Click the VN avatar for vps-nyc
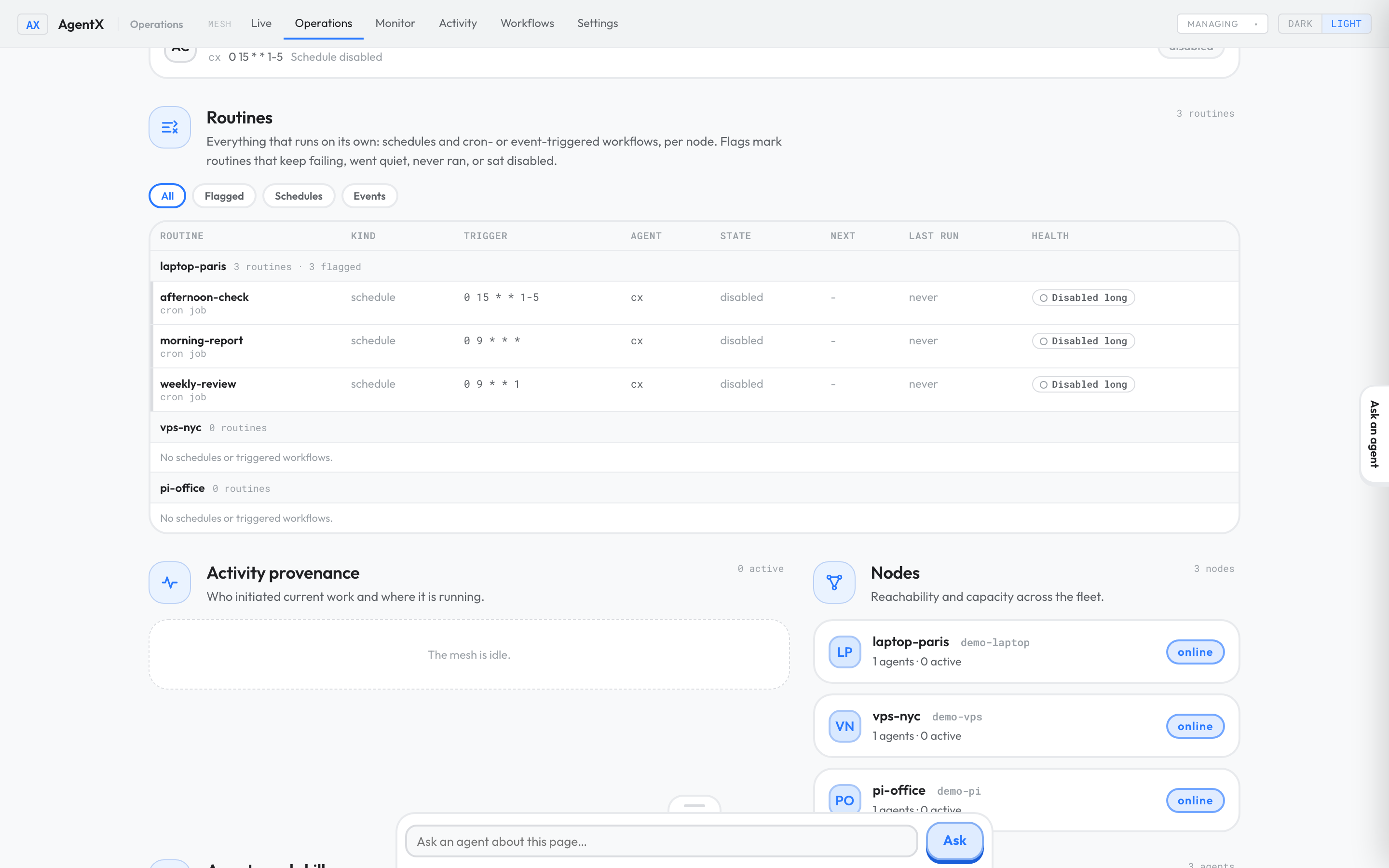 (x=844, y=726)
